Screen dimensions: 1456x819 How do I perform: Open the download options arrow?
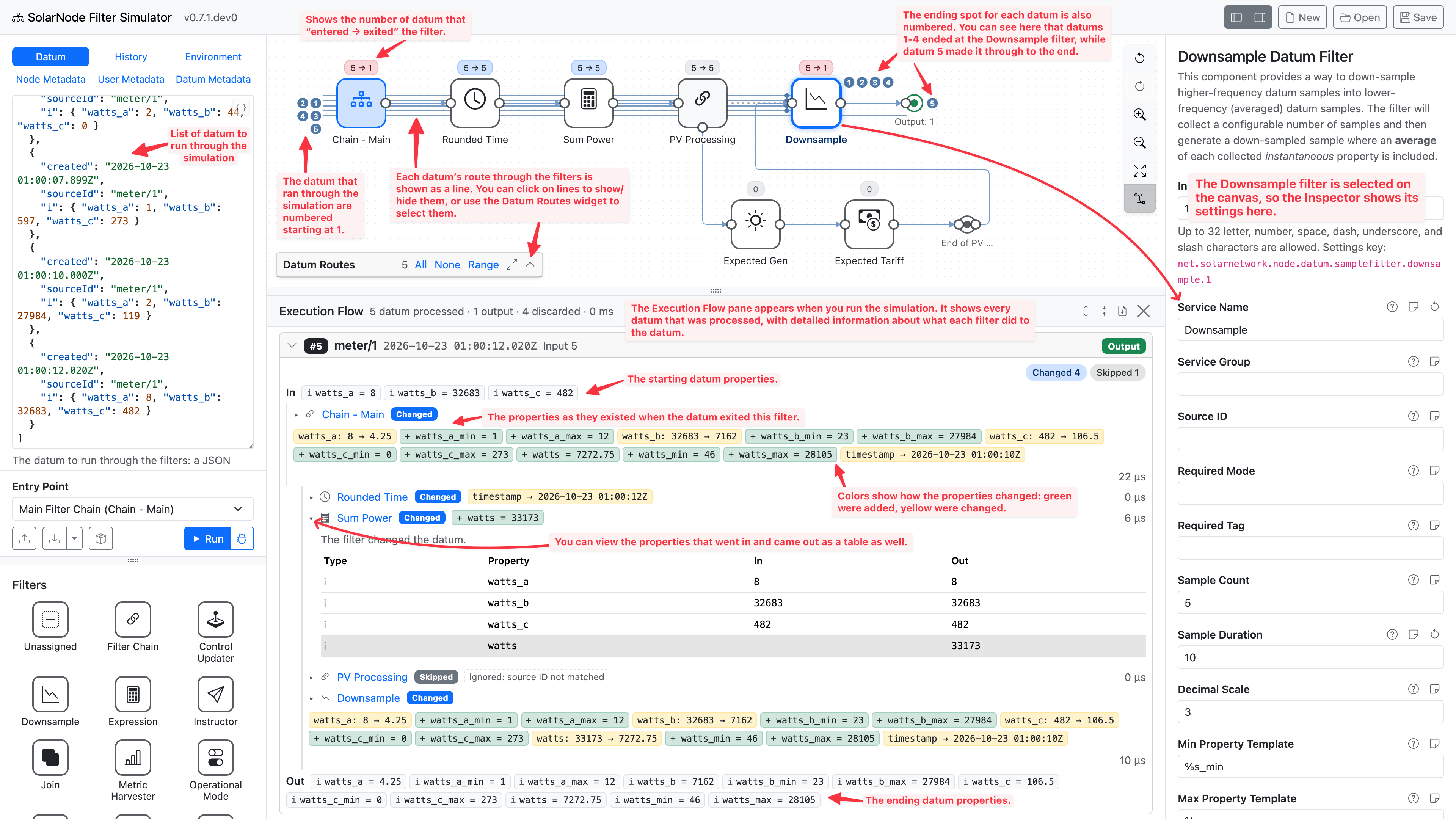click(75, 539)
